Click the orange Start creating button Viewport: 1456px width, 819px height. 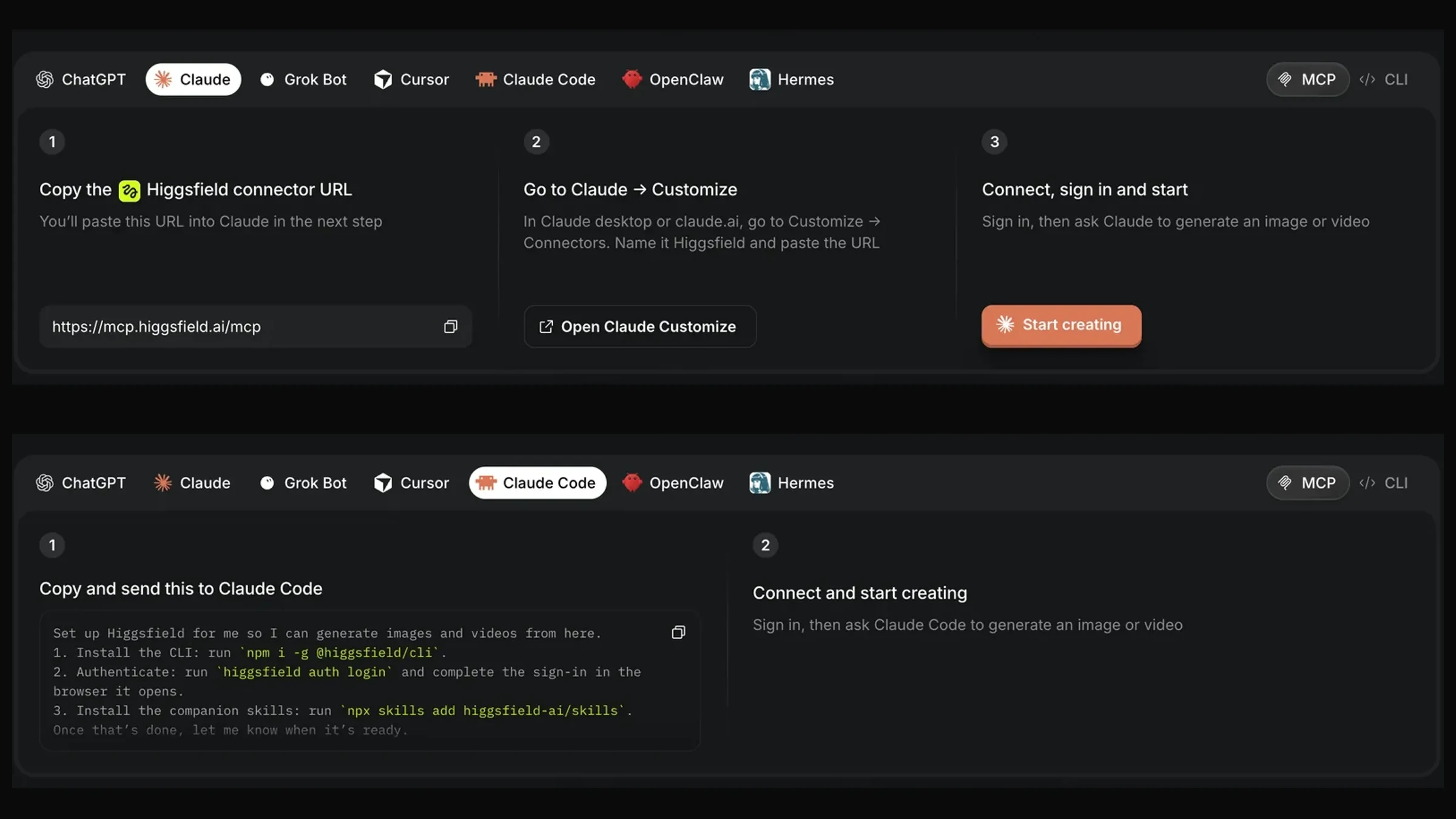(x=1061, y=325)
